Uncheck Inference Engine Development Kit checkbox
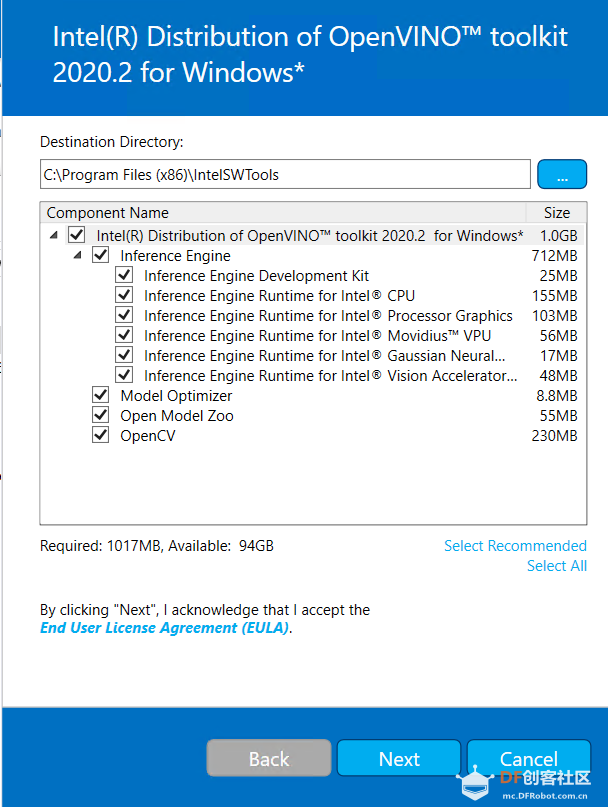Viewport: 608px width, 807px height. point(124,275)
